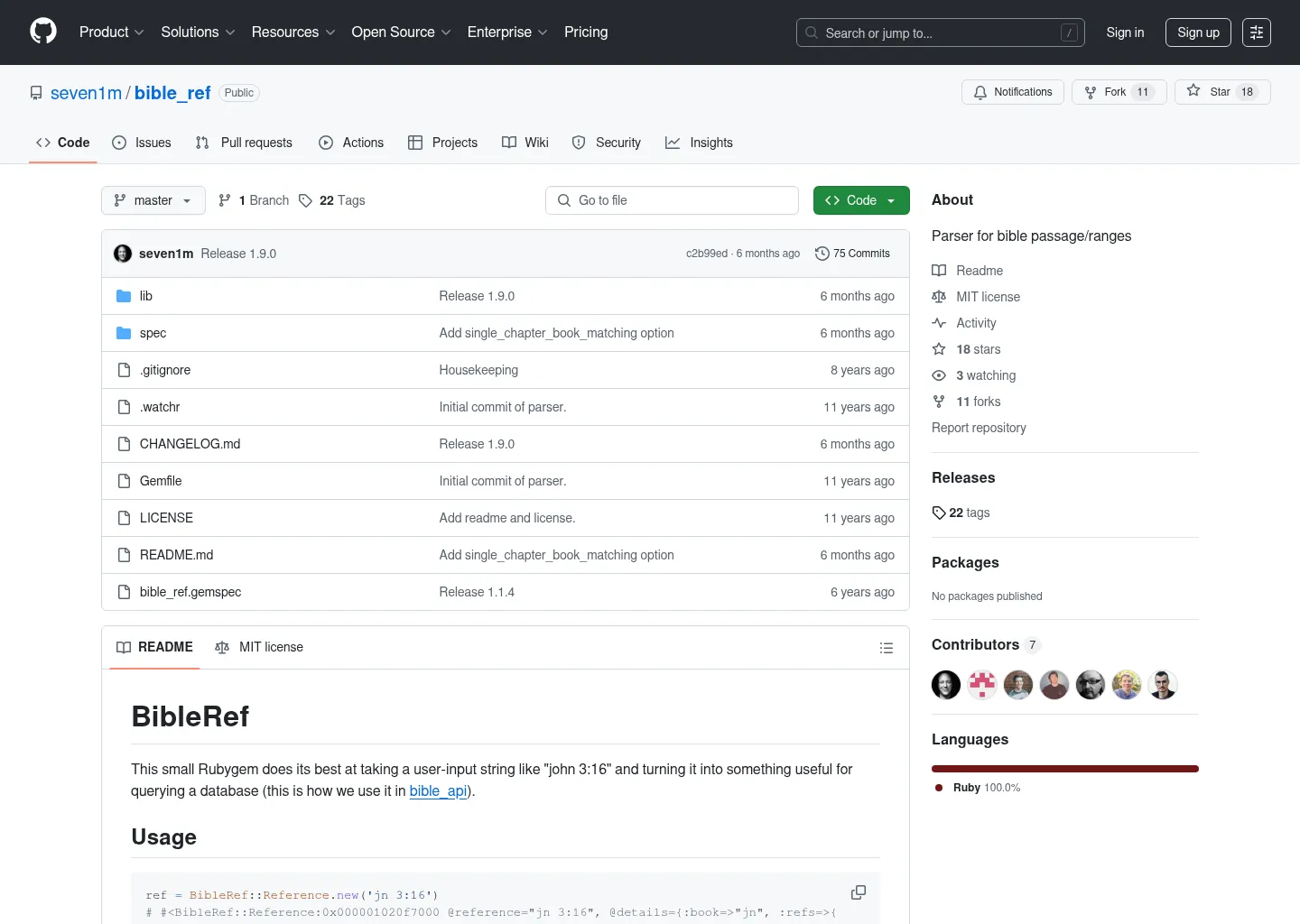This screenshot has width=1300, height=924.
Task: Click seven1m avatar in commit row
Action: 123,254
